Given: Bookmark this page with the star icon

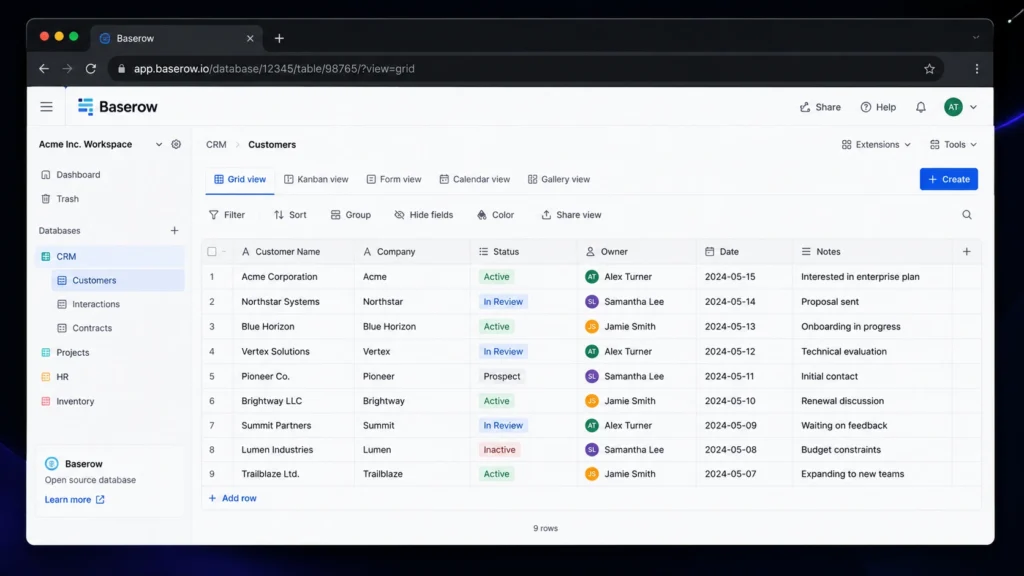Looking at the screenshot, I should (x=929, y=69).
